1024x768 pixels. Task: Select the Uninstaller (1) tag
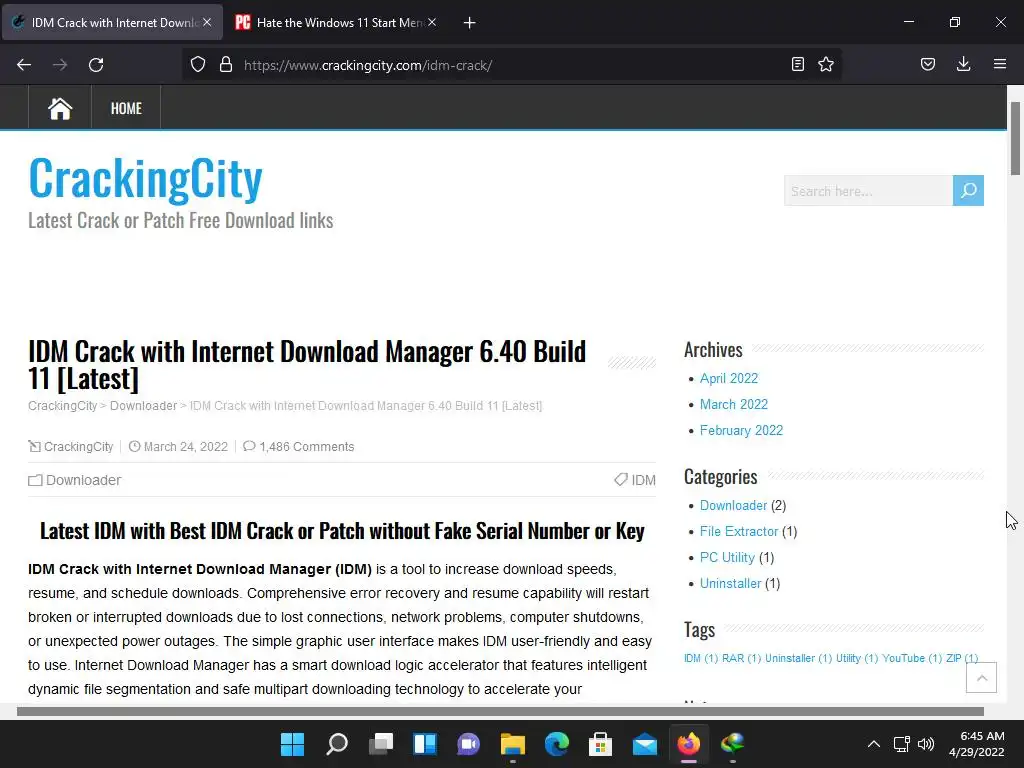coord(798,658)
